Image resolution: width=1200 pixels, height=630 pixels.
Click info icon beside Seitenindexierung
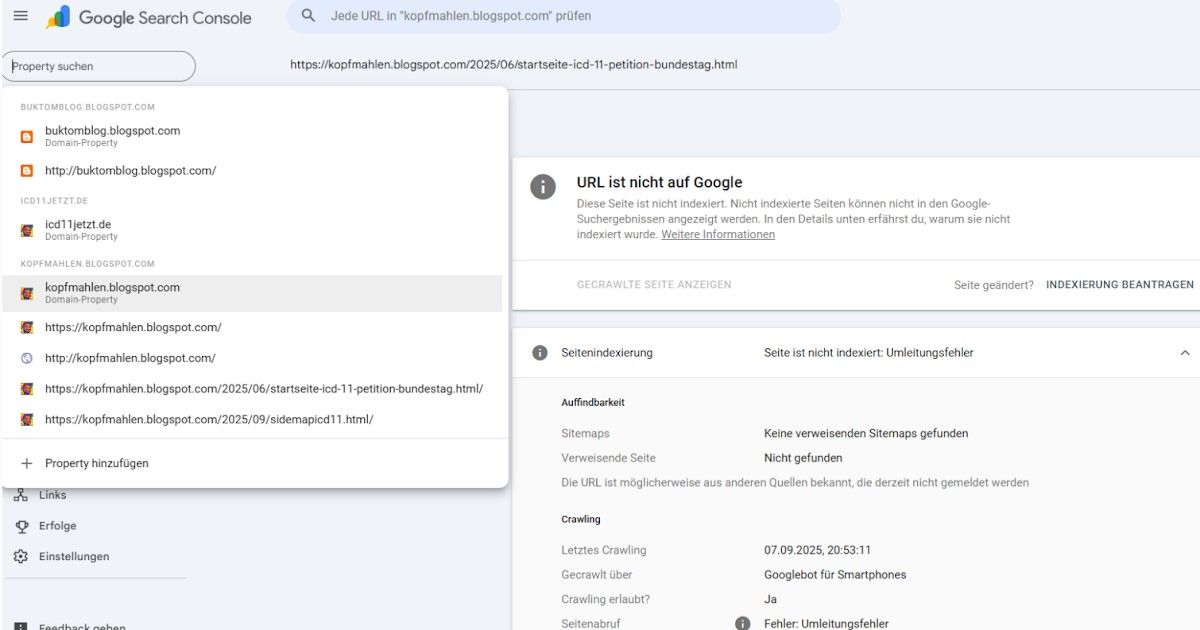coord(540,353)
